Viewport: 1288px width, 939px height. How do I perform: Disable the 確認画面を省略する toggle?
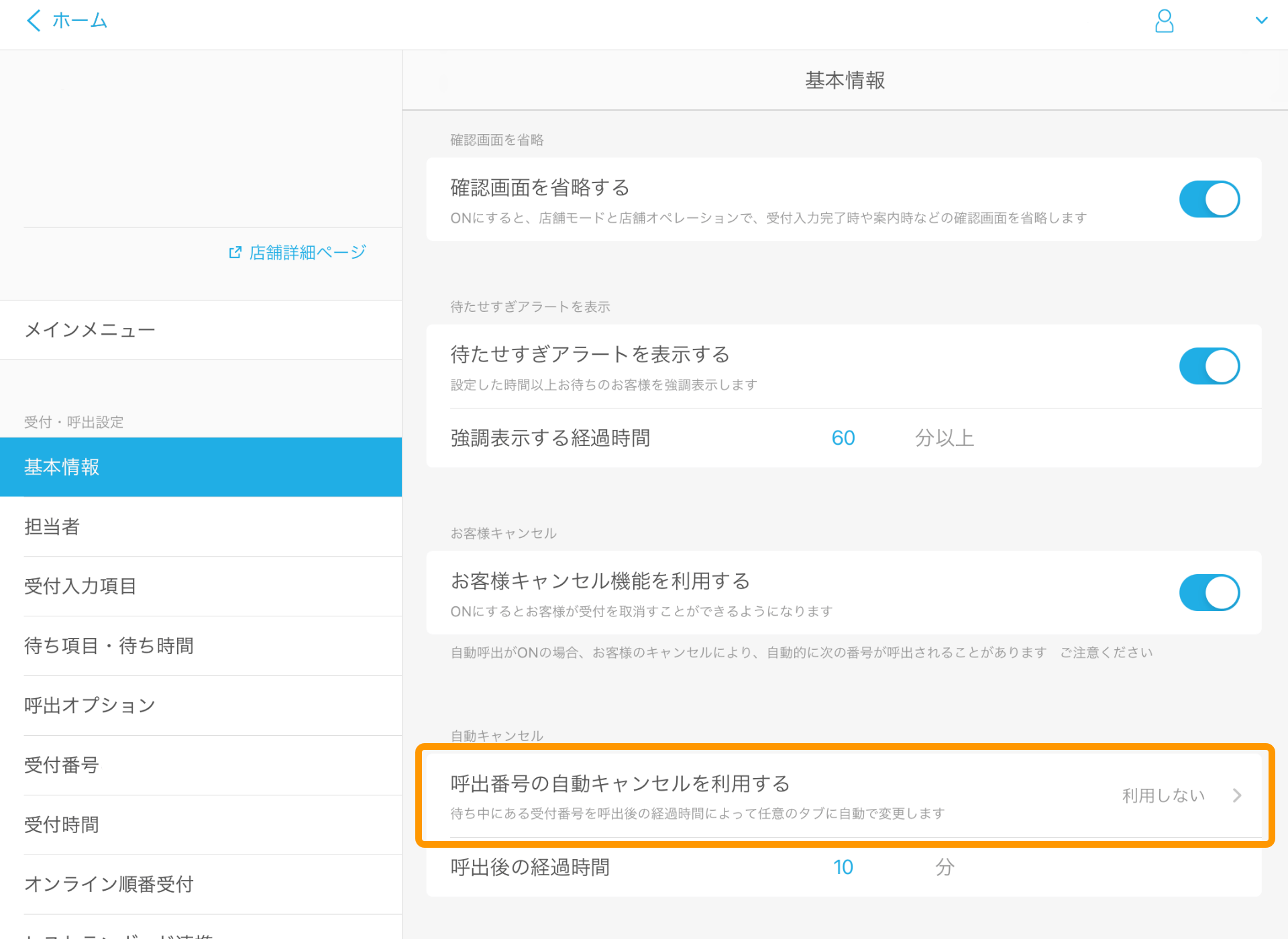coord(1209,199)
